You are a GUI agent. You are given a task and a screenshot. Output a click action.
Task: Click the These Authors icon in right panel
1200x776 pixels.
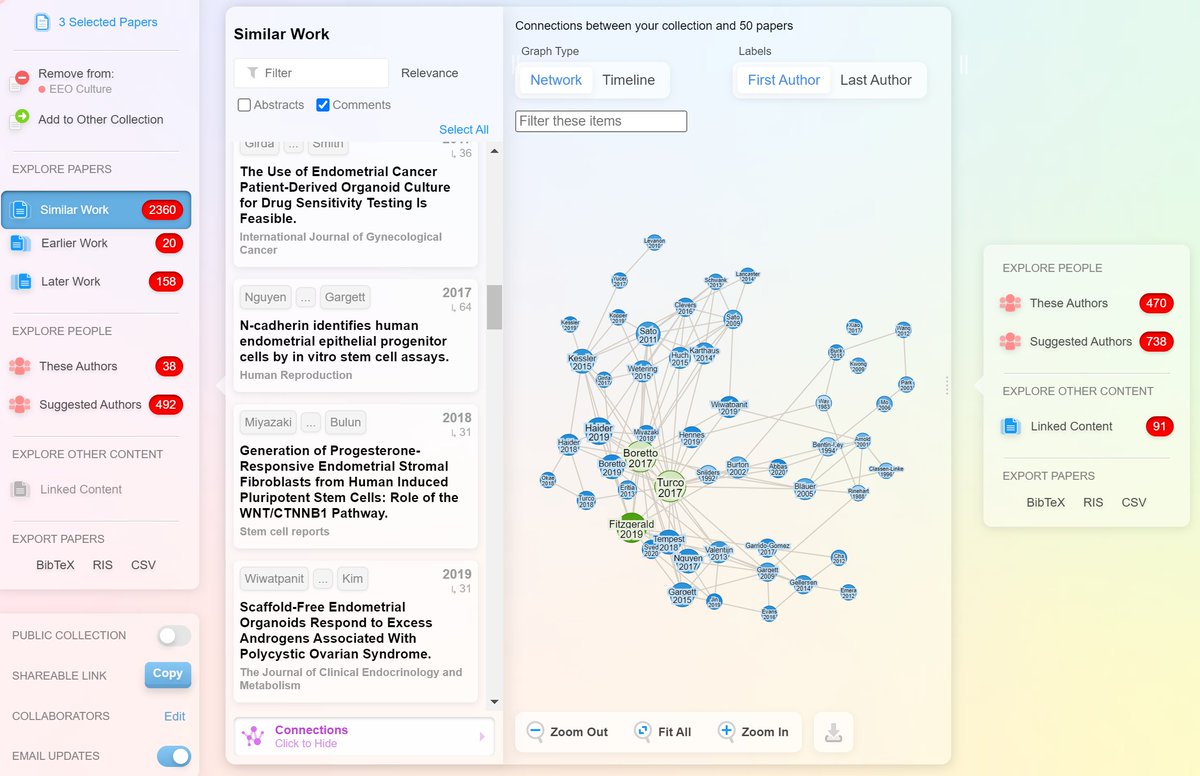pyautogui.click(x=1010, y=303)
